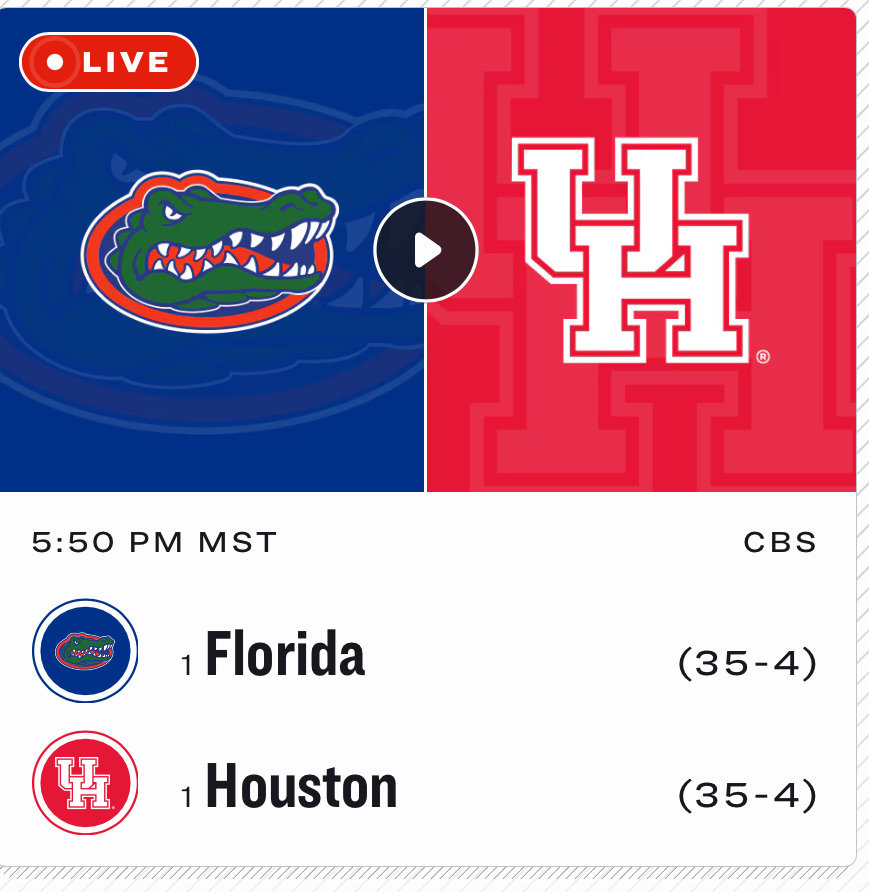
Task: Click the large Florida Gators logo
Action: click(x=209, y=251)
